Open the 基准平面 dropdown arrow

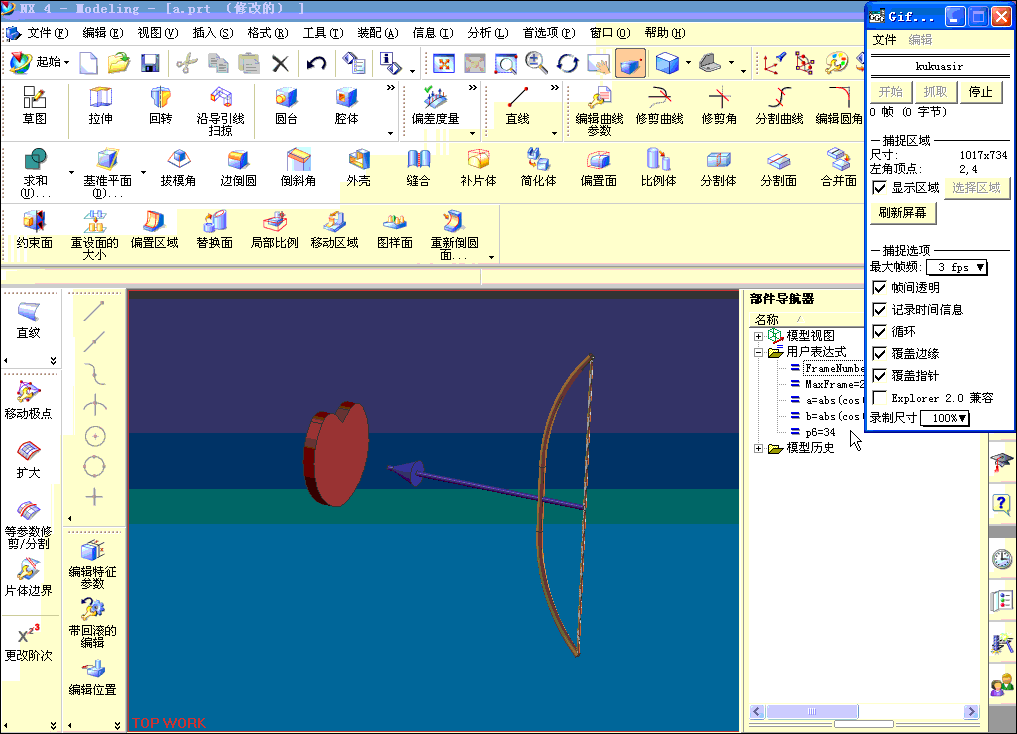click(x=143, y=172)
